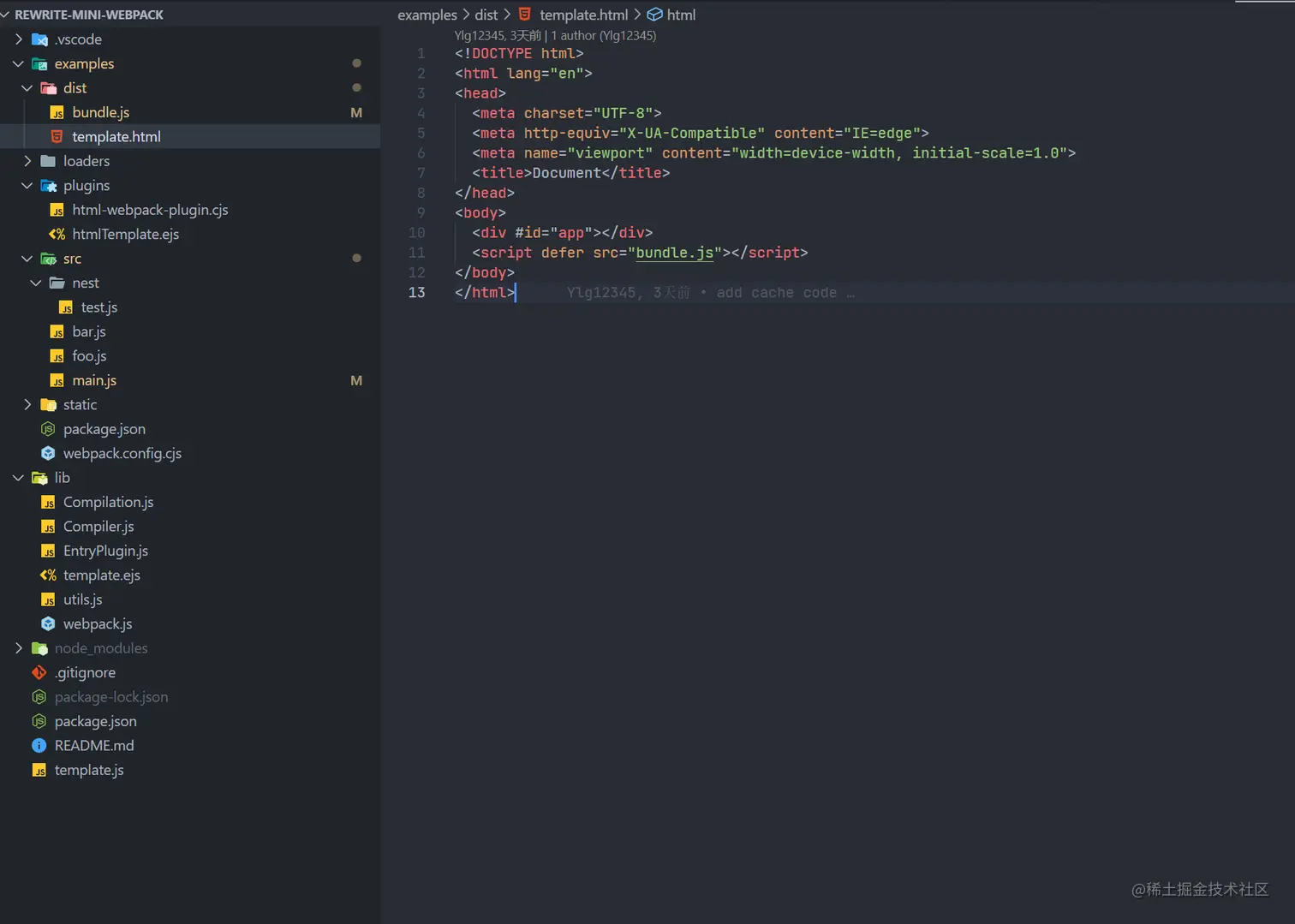Click the meta viewport line
Viewport: 1295px width, 924px height.
773,153
